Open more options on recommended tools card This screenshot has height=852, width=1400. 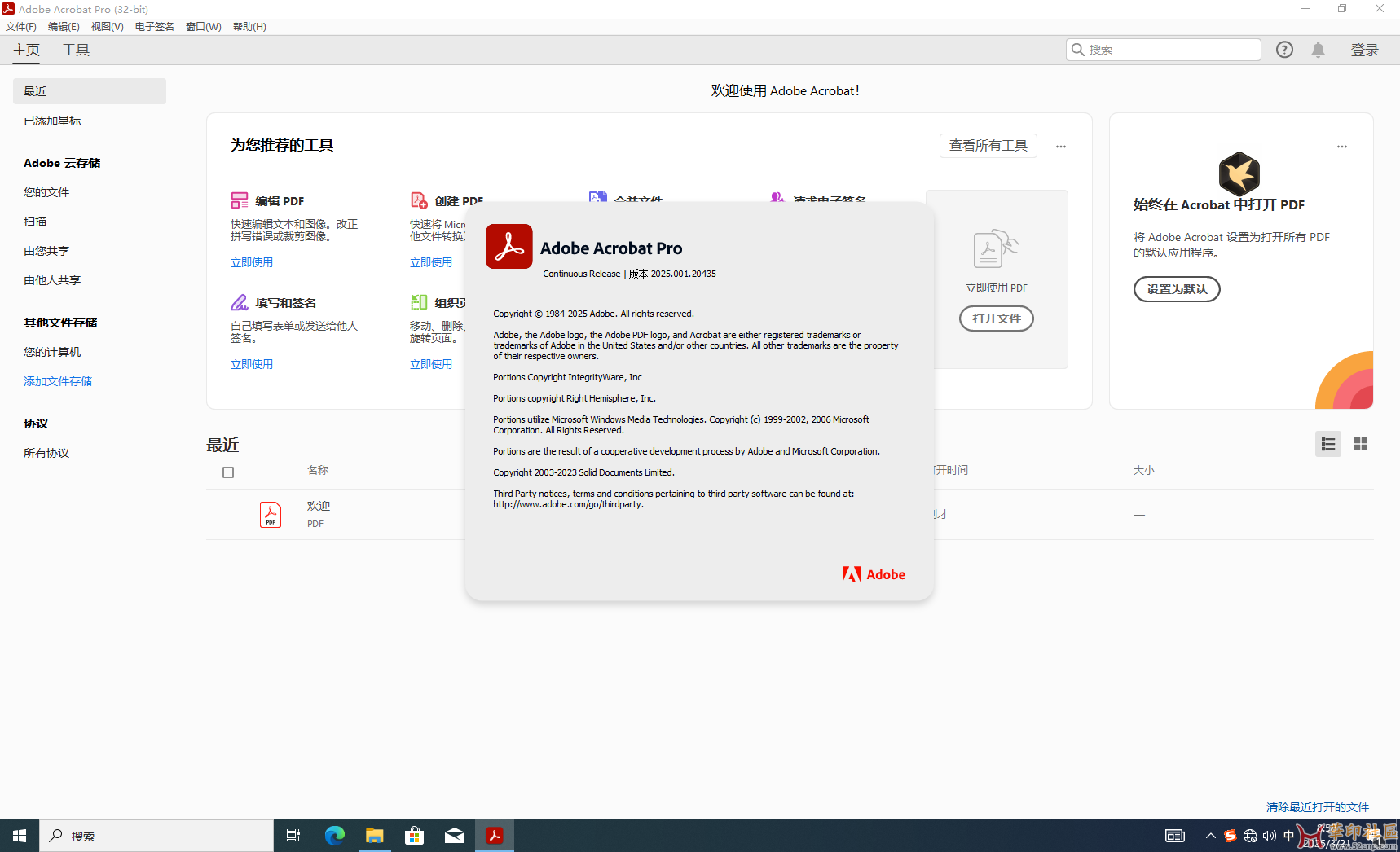click(1061, 147)
